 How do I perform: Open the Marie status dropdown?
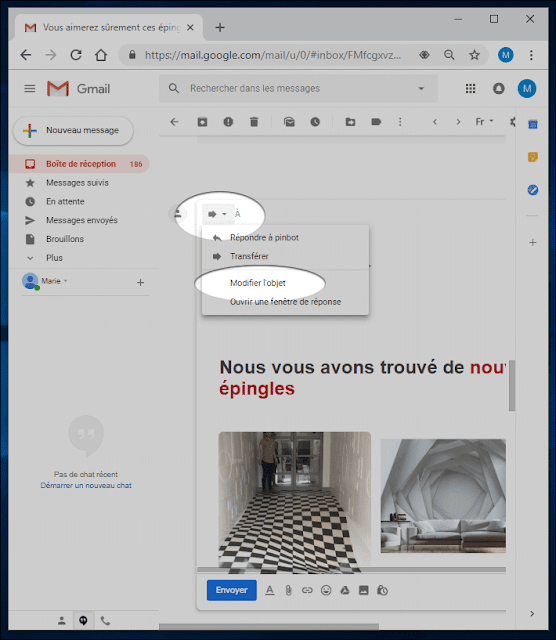tap(65, 281)
